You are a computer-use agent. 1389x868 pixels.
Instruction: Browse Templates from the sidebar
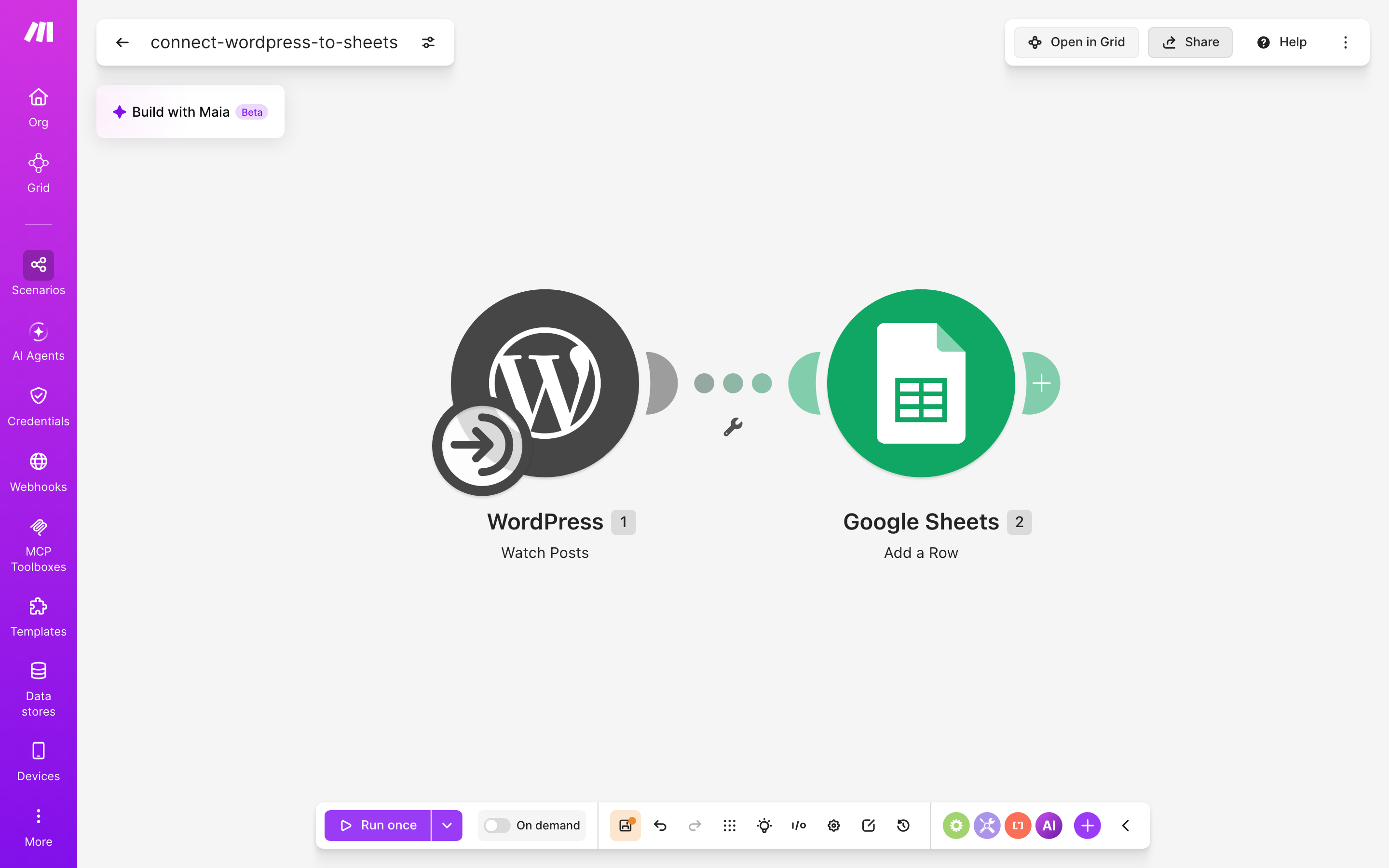(x=39, y=617)
